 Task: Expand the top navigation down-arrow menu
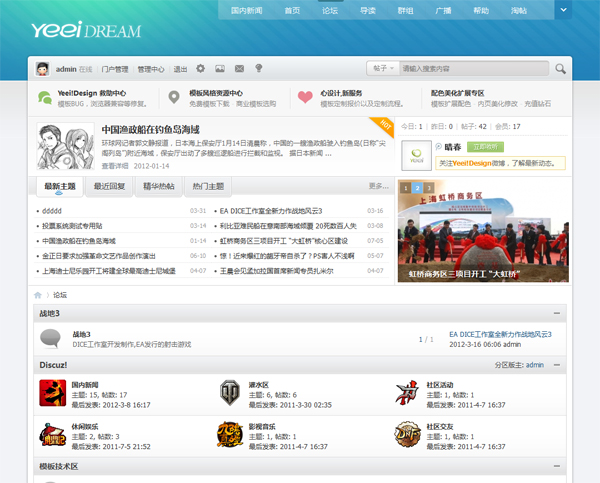click(x=563, y=10)
